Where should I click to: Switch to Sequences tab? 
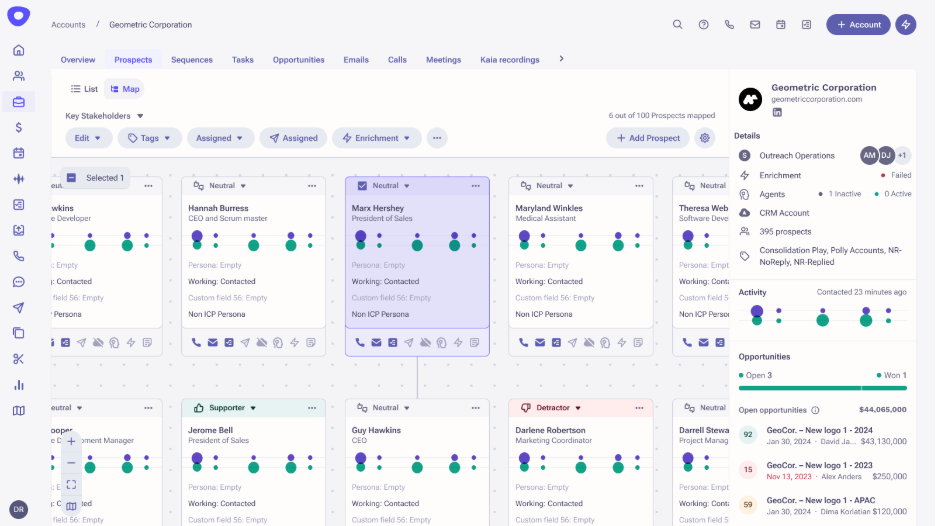(x=192, y=60)
